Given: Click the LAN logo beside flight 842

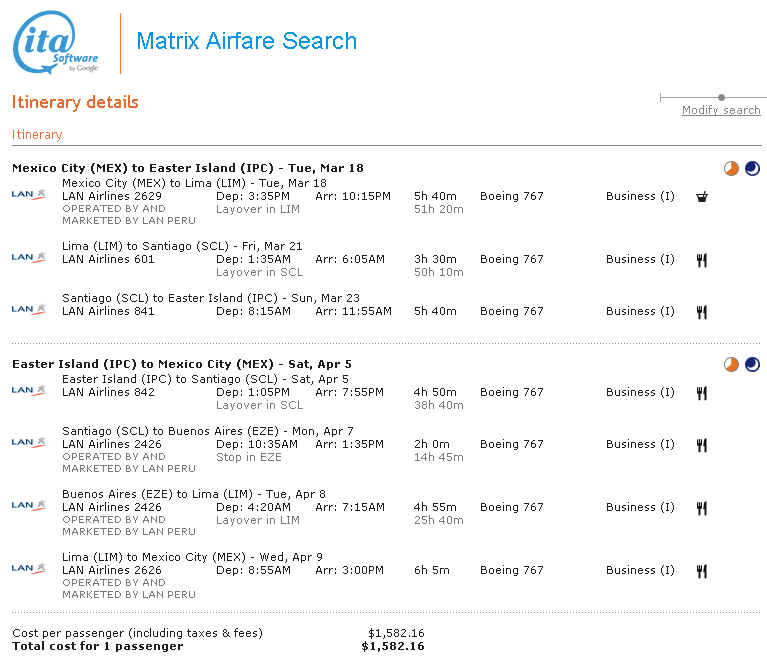Looking at the screenshot, I should (29, 390).
